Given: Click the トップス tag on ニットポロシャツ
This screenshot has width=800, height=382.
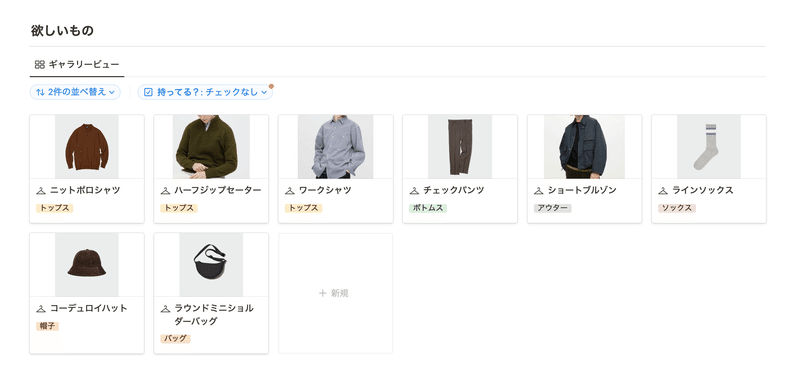Looking at the screenshot, I should [x=55, y=208].
